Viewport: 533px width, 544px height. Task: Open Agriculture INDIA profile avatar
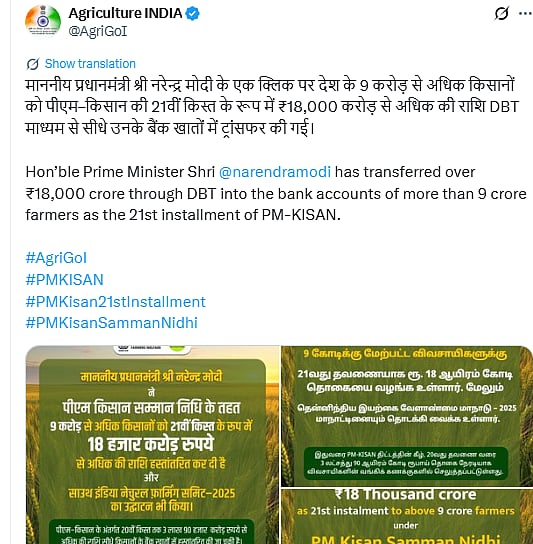click(43, 21)
